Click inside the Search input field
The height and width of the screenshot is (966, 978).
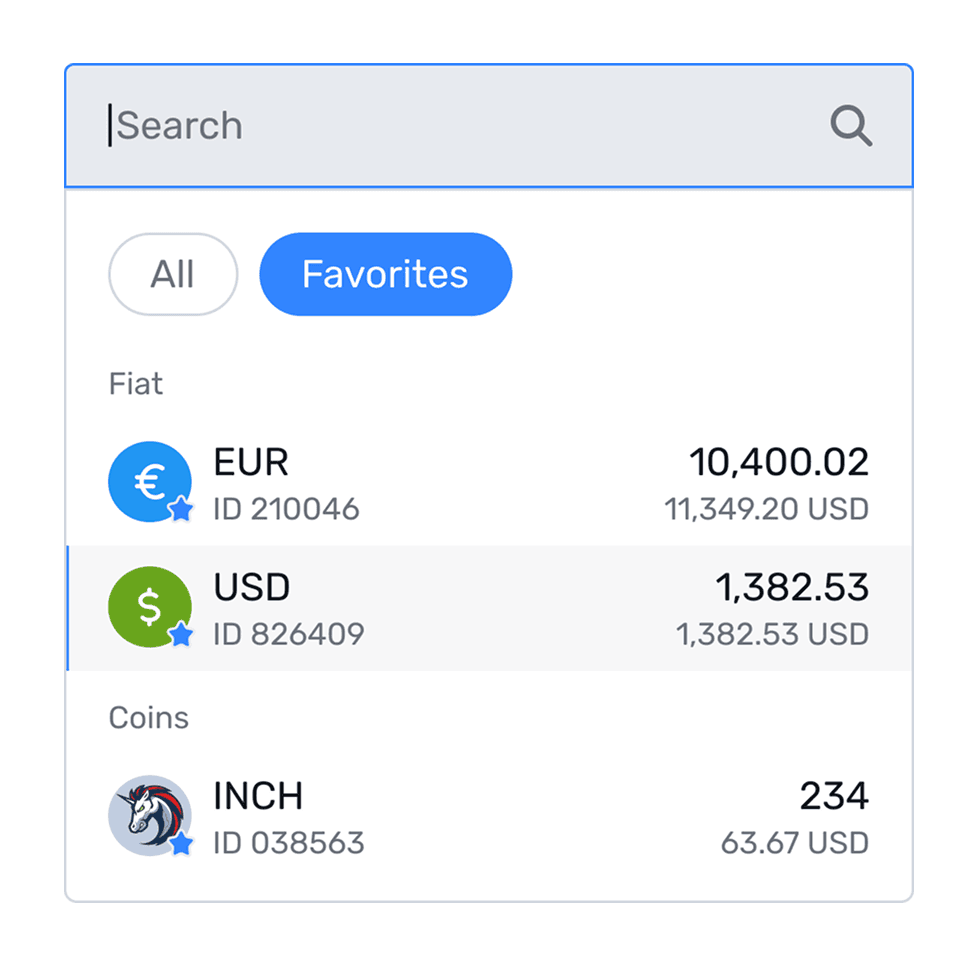tap(300, 125)
